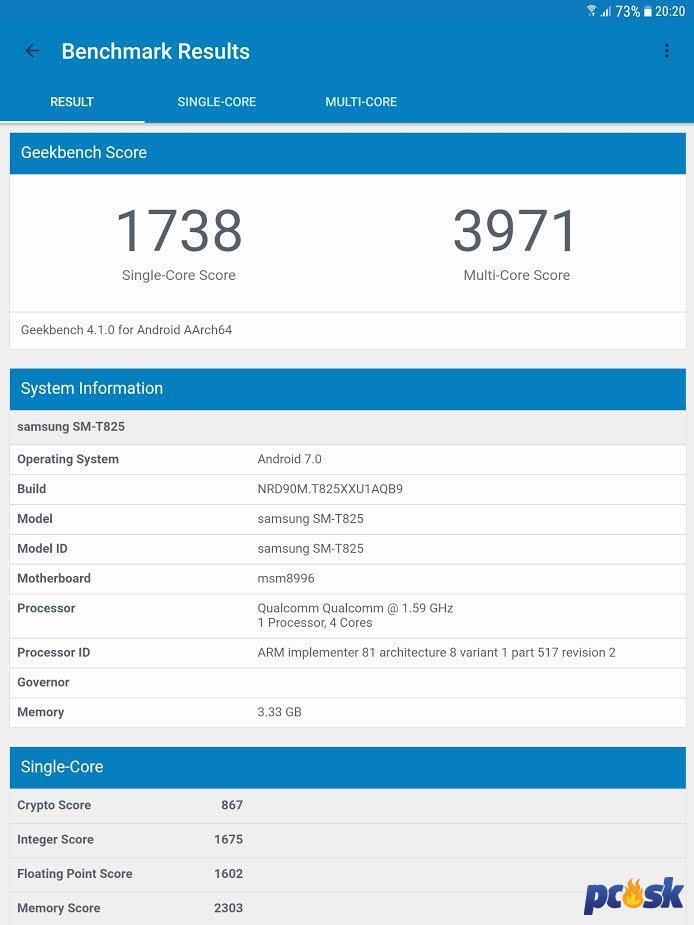The width and height of the screenshot is (694, 925).
Task: Click the pcsk watermark logo
Action: pos(634,895)
